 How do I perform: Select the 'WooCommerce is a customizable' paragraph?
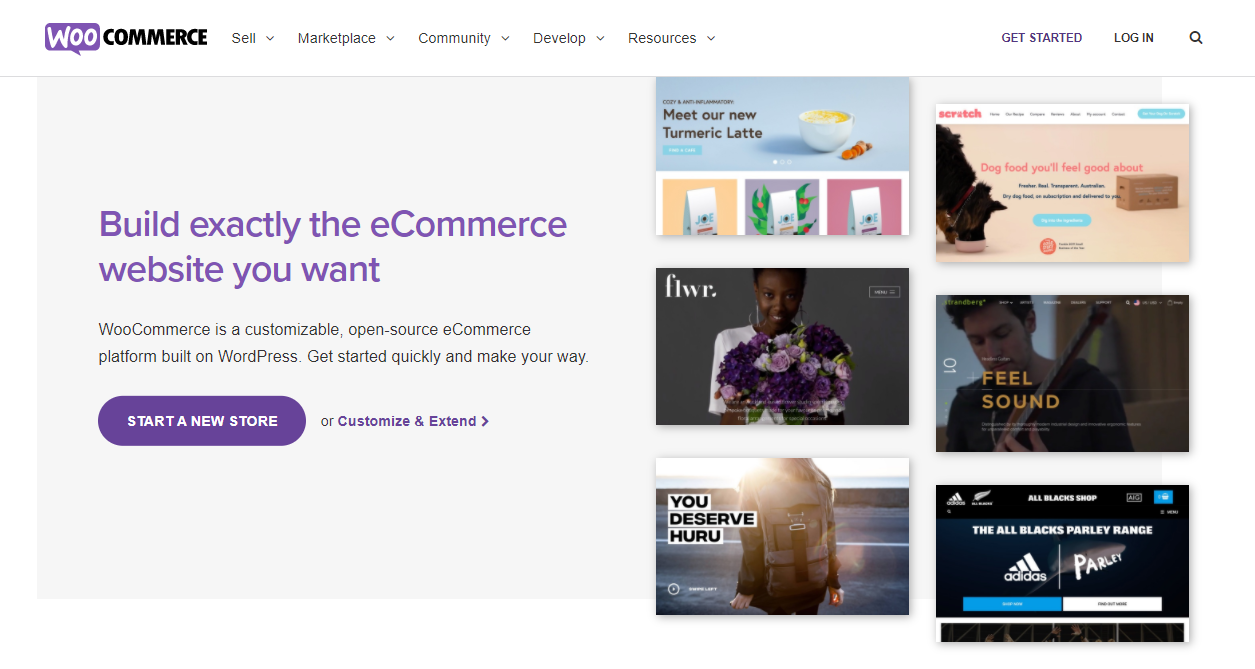point(344,343)
